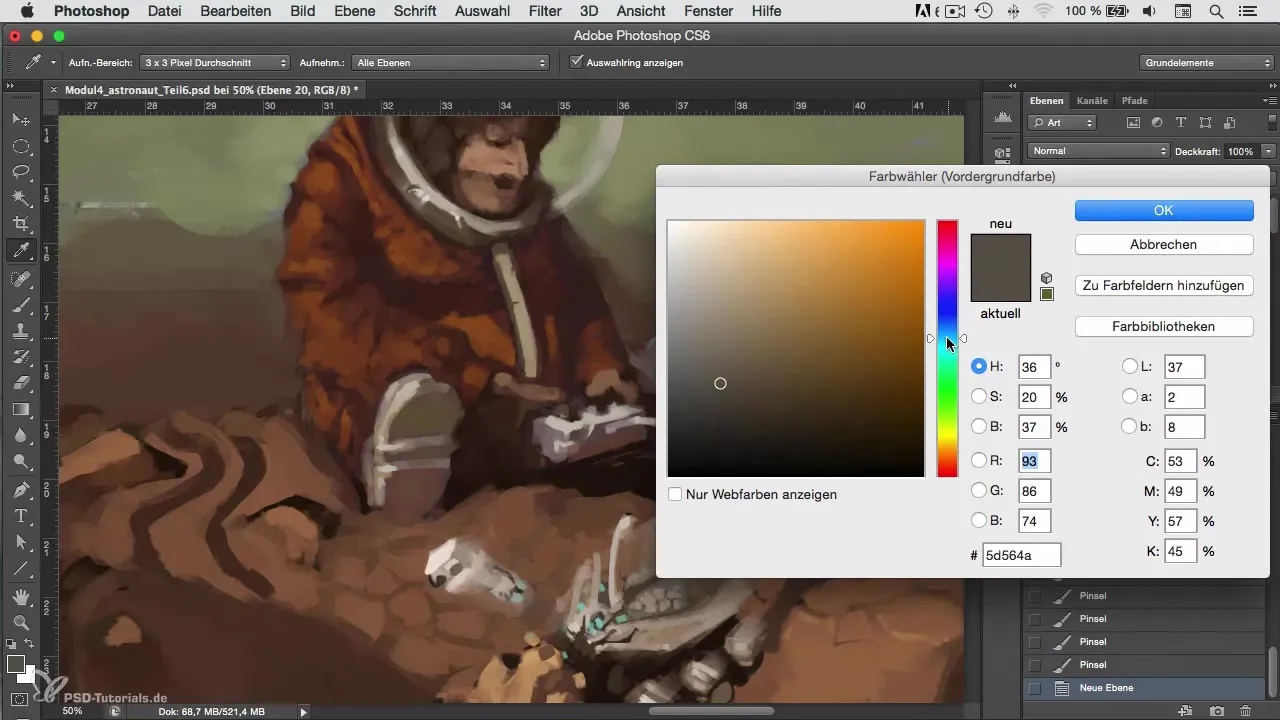Image resolution: width=1280 pixels, height=720 pixels.
Task: Toggle Auswahlring anzeigen checkbox
Action: 576,62
